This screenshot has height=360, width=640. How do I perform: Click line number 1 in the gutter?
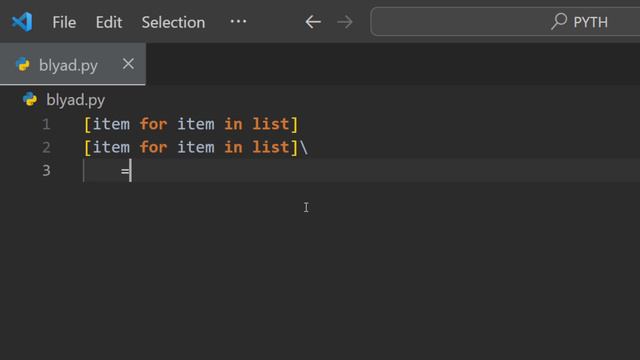pos(46,124)
